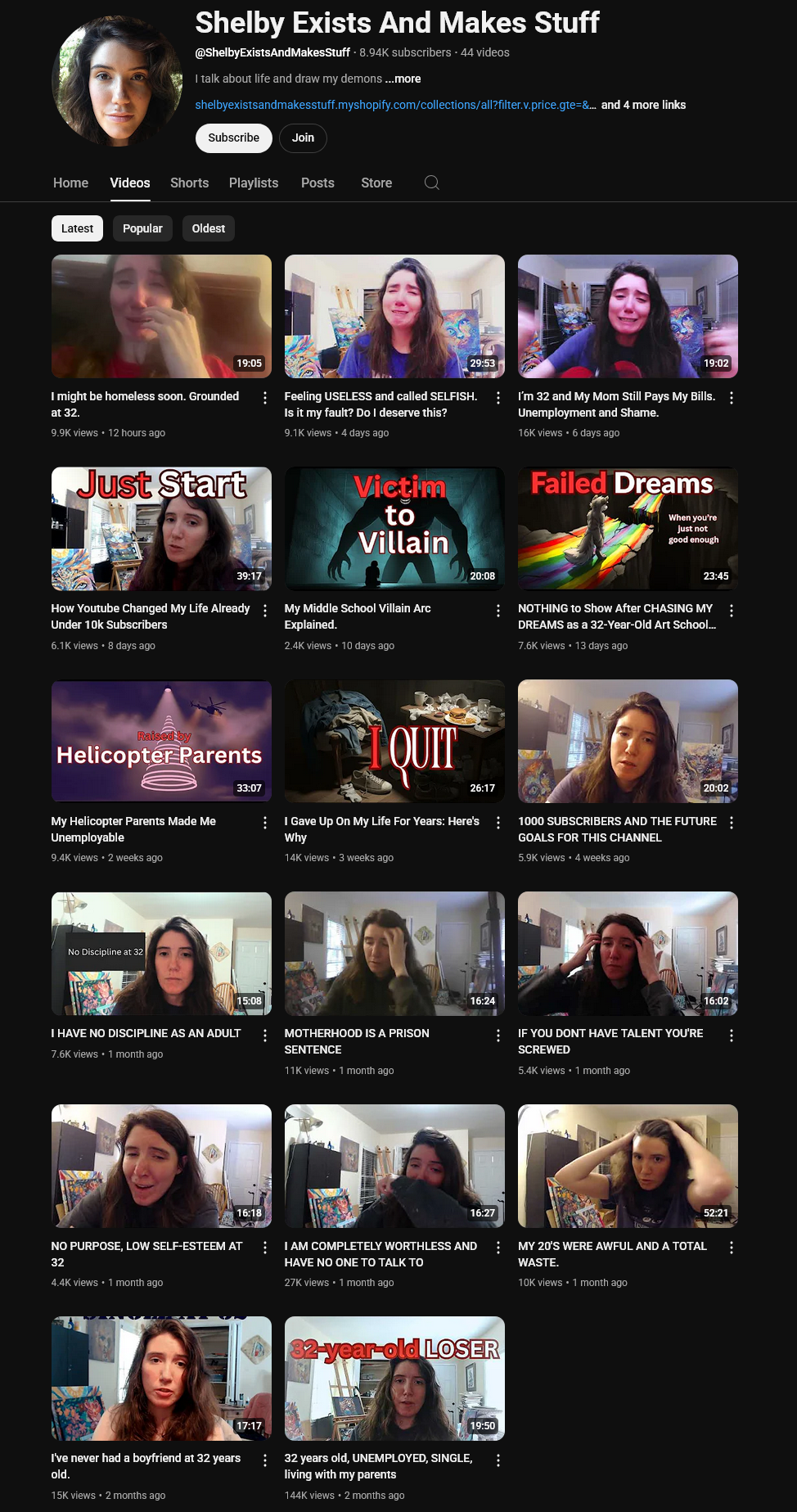Open options menu for 'never had a boyfriend' video
797x1512 pixels.
pyautogui.click(x=265, y=1460)
